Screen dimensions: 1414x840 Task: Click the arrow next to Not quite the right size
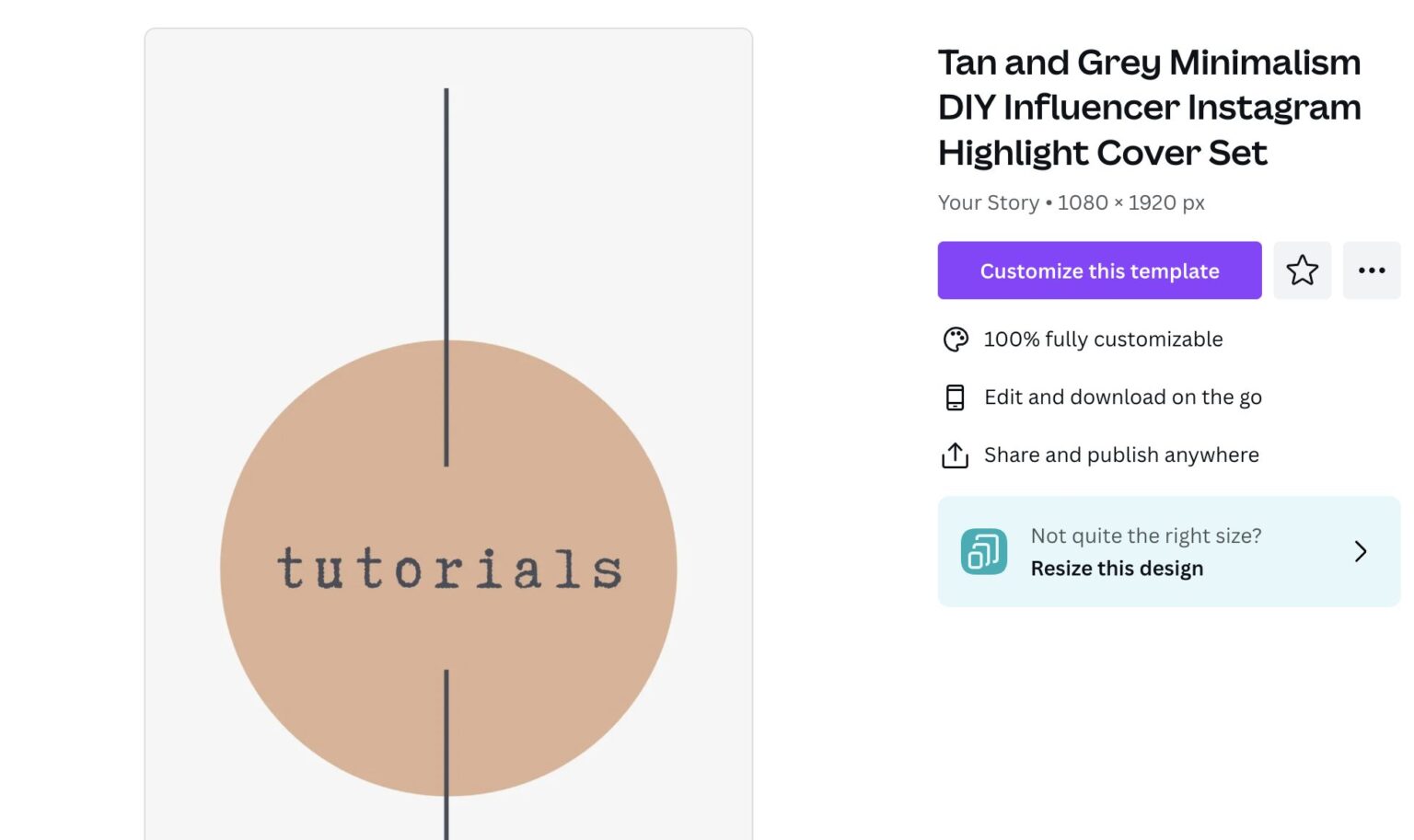click(x=1361, y=550)
